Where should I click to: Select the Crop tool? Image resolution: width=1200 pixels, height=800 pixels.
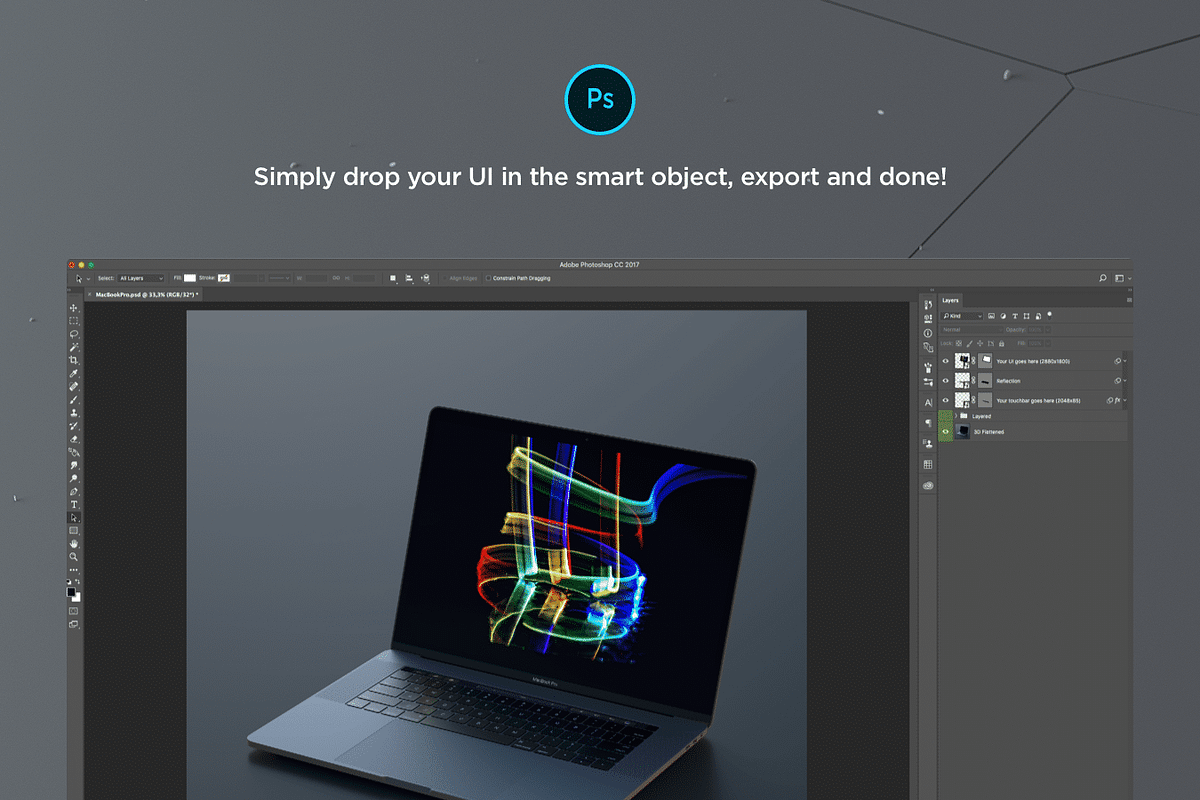tap(73, 360)
